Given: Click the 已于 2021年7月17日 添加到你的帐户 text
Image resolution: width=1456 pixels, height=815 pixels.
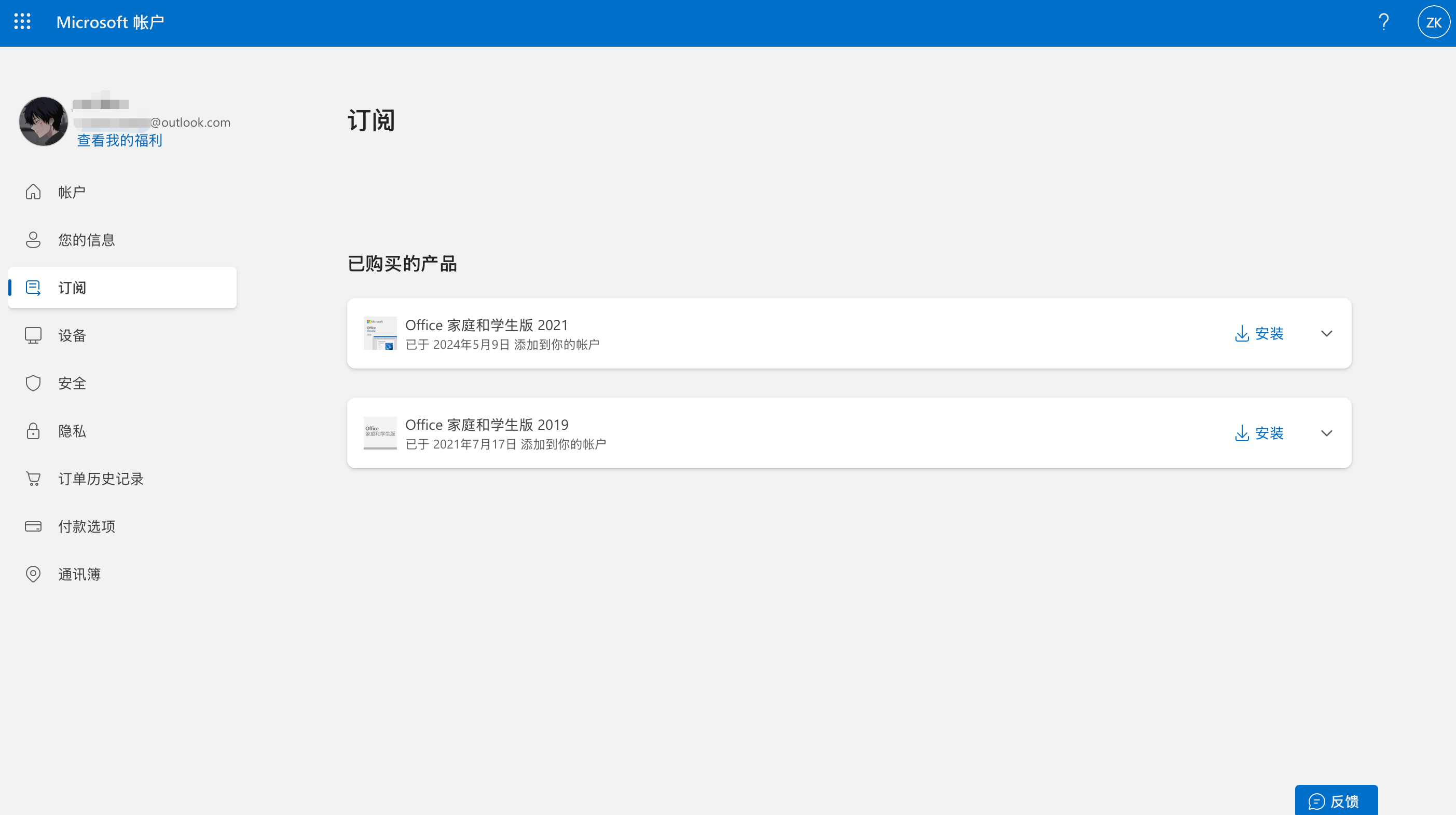Looking at the screenshot, I should pyautogui.click(x=505, y=444).
